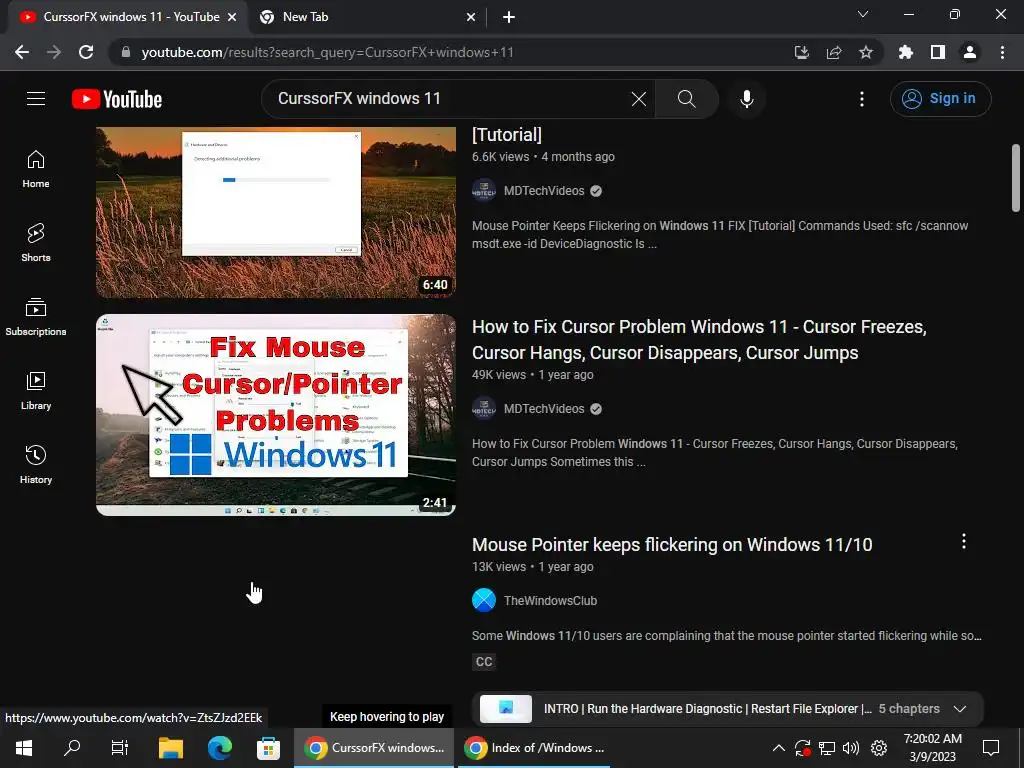
Task: Open the Chrome tab search dropdown
Action: coord(863,14)
